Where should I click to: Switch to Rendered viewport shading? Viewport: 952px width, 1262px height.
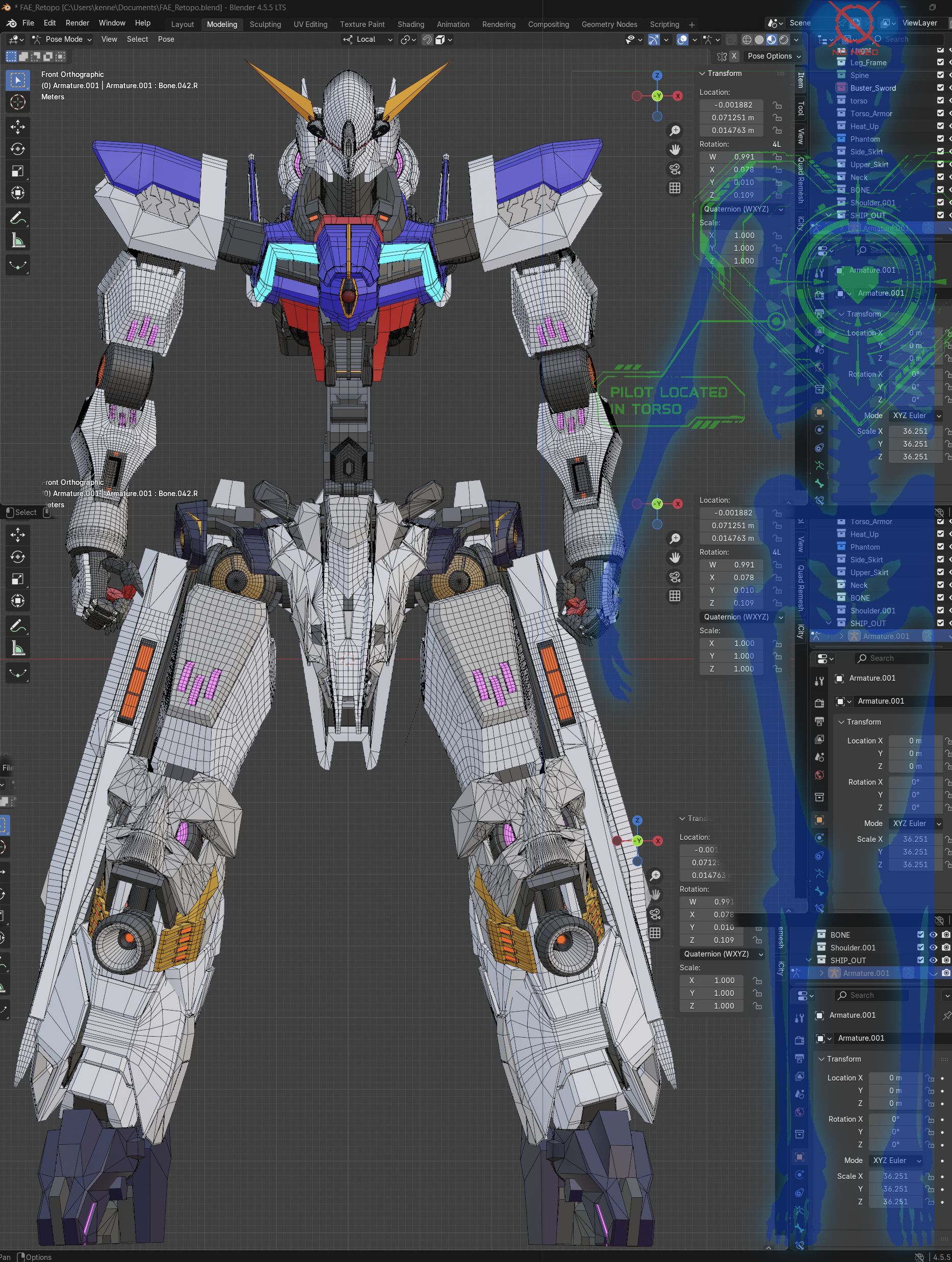click(x=784, y=39)
